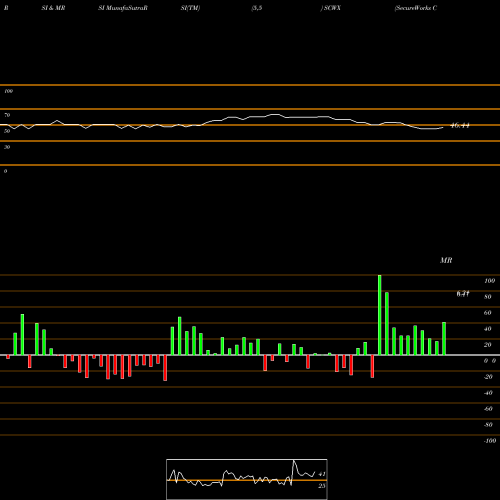Click the '-80' label on the MR axis
Screen dimensions: 500x500
pos(488,425)
